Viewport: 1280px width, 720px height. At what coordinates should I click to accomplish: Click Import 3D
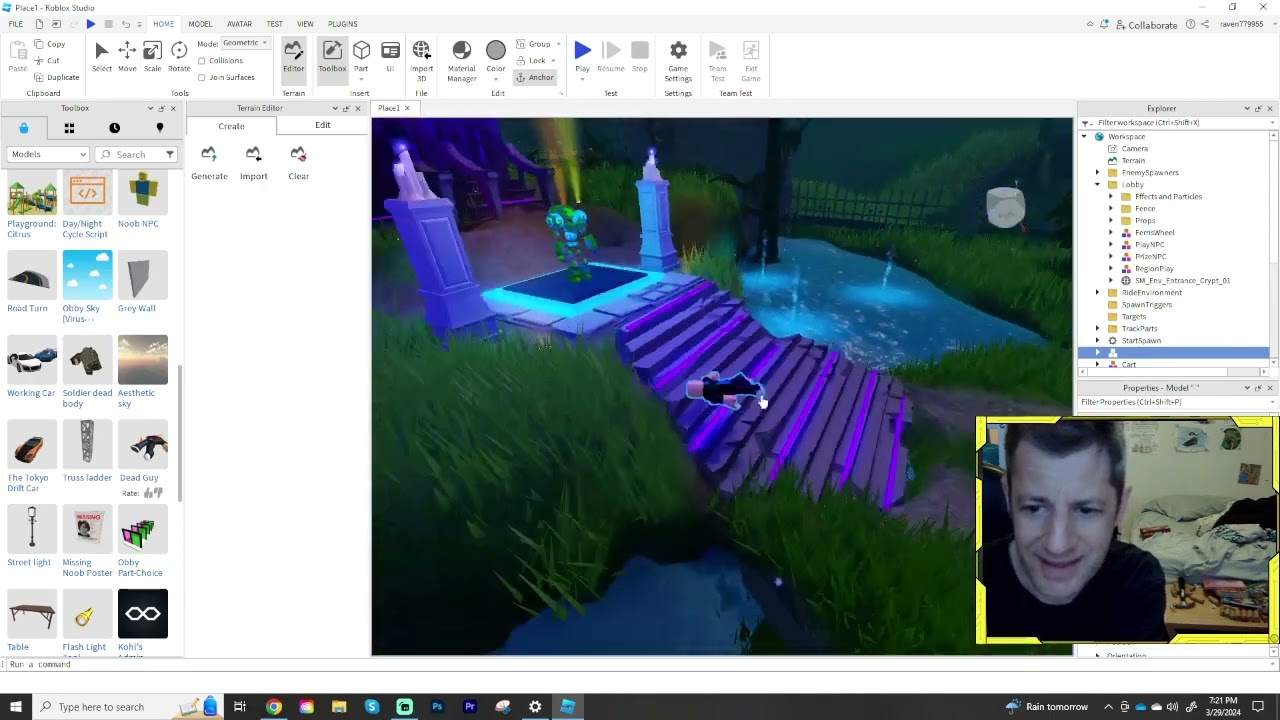421,61
